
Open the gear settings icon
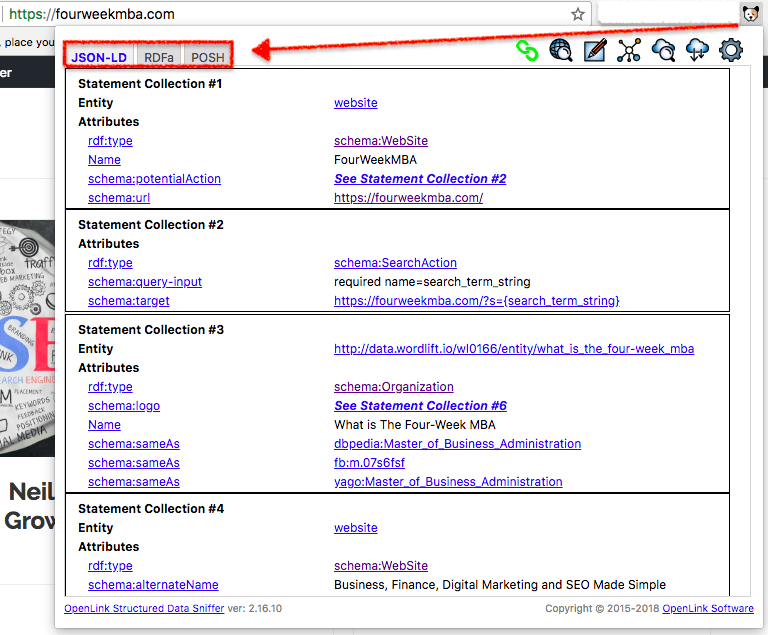pyautogui.click(x=731, y=50)
